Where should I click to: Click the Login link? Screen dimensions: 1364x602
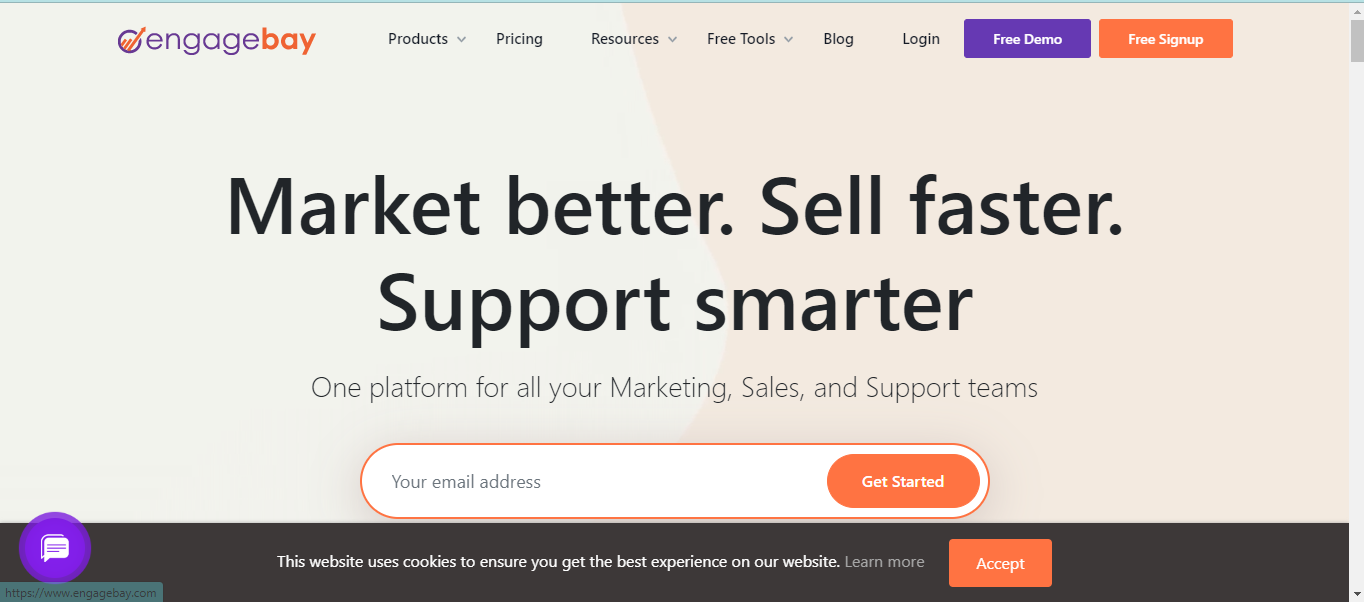point(921,39)
